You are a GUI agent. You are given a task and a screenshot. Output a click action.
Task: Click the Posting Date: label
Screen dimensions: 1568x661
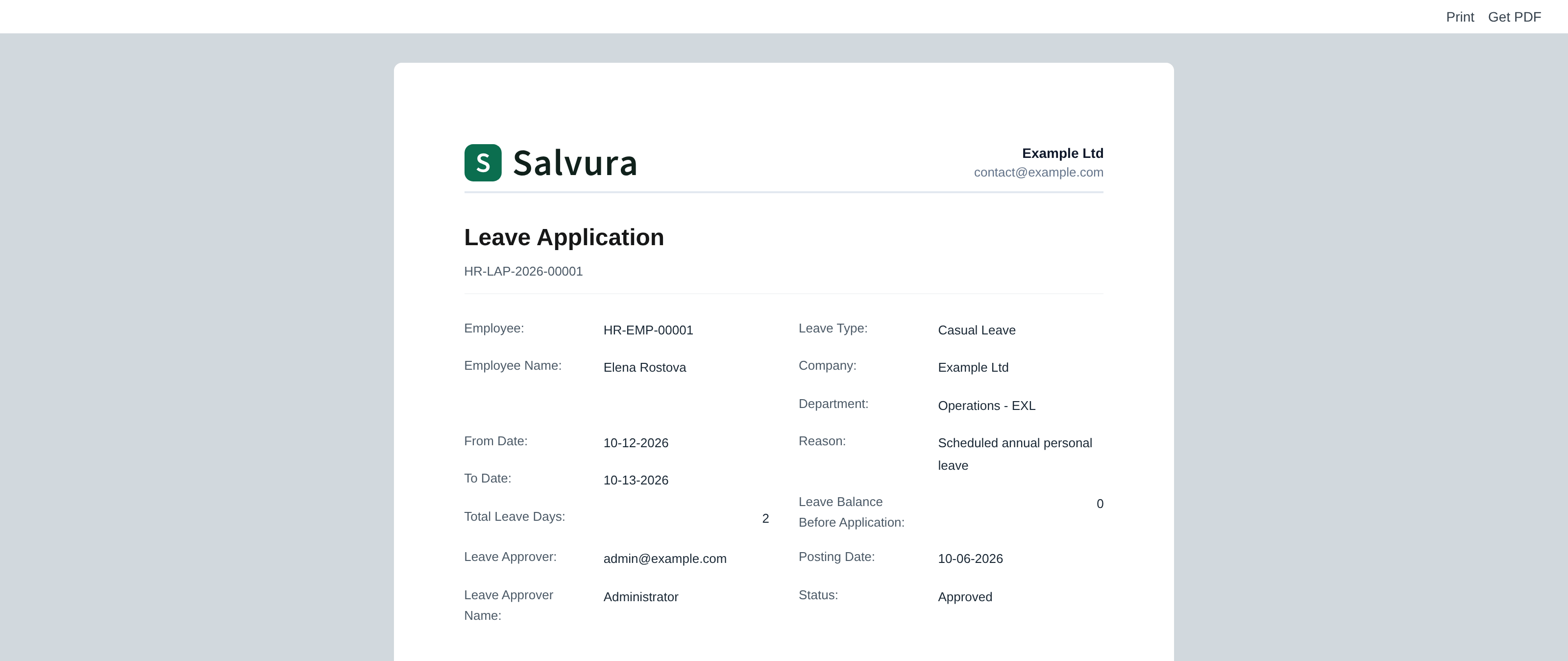(836, 557)
